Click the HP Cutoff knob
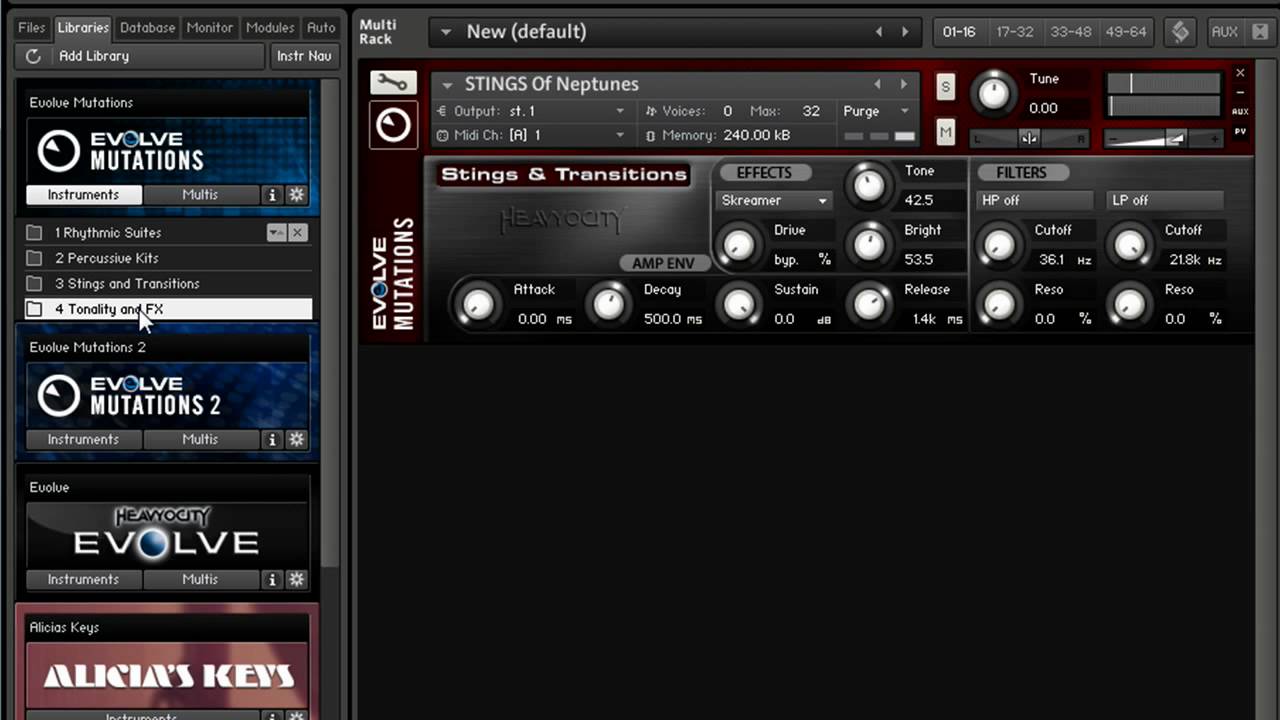The image size is (1280, 720). (999, 245)
